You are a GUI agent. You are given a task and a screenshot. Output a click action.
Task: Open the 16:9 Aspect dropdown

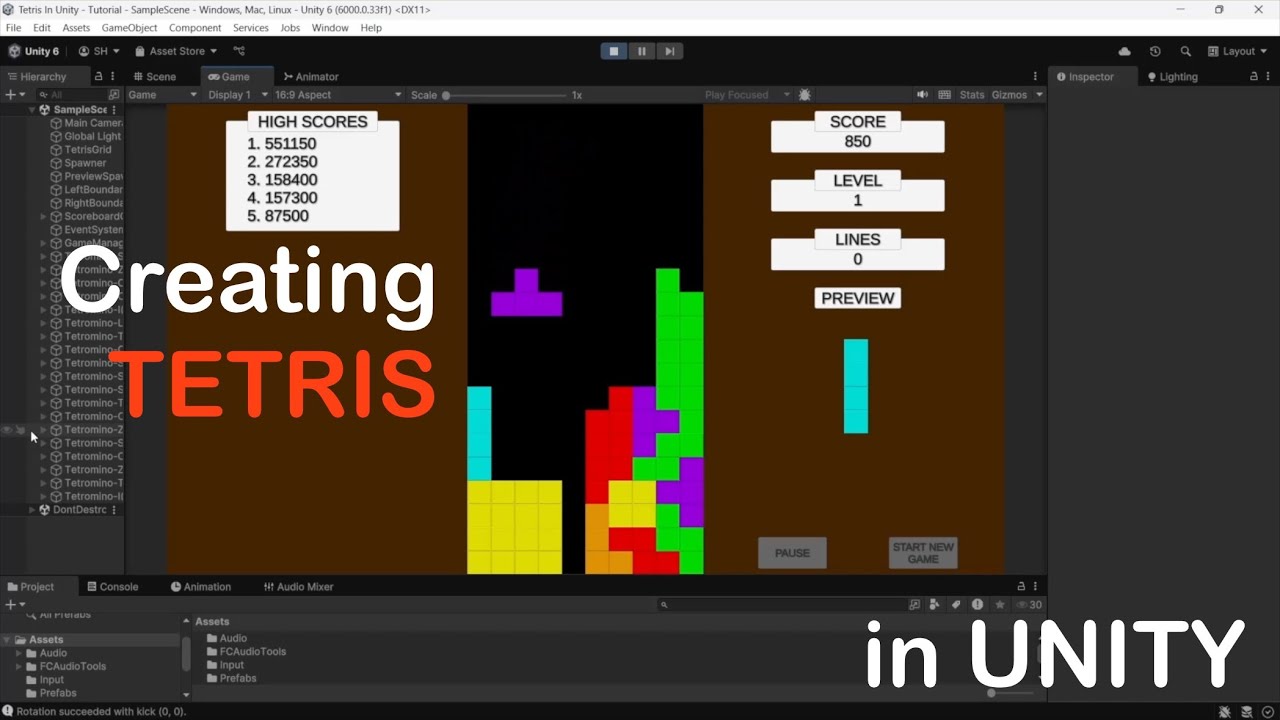coord(338,95)
